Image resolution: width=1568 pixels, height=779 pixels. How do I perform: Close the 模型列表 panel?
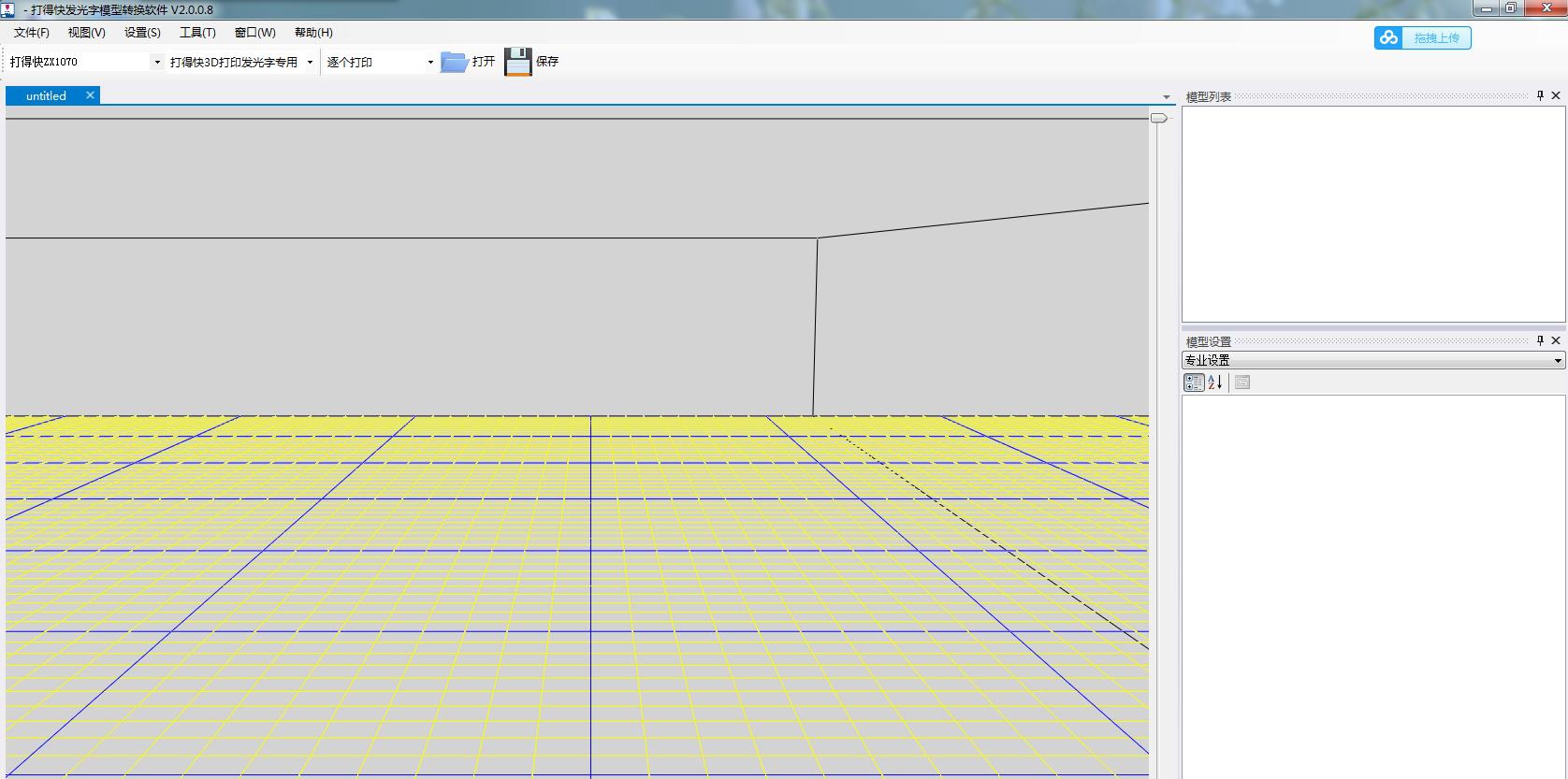(1556, 95)
